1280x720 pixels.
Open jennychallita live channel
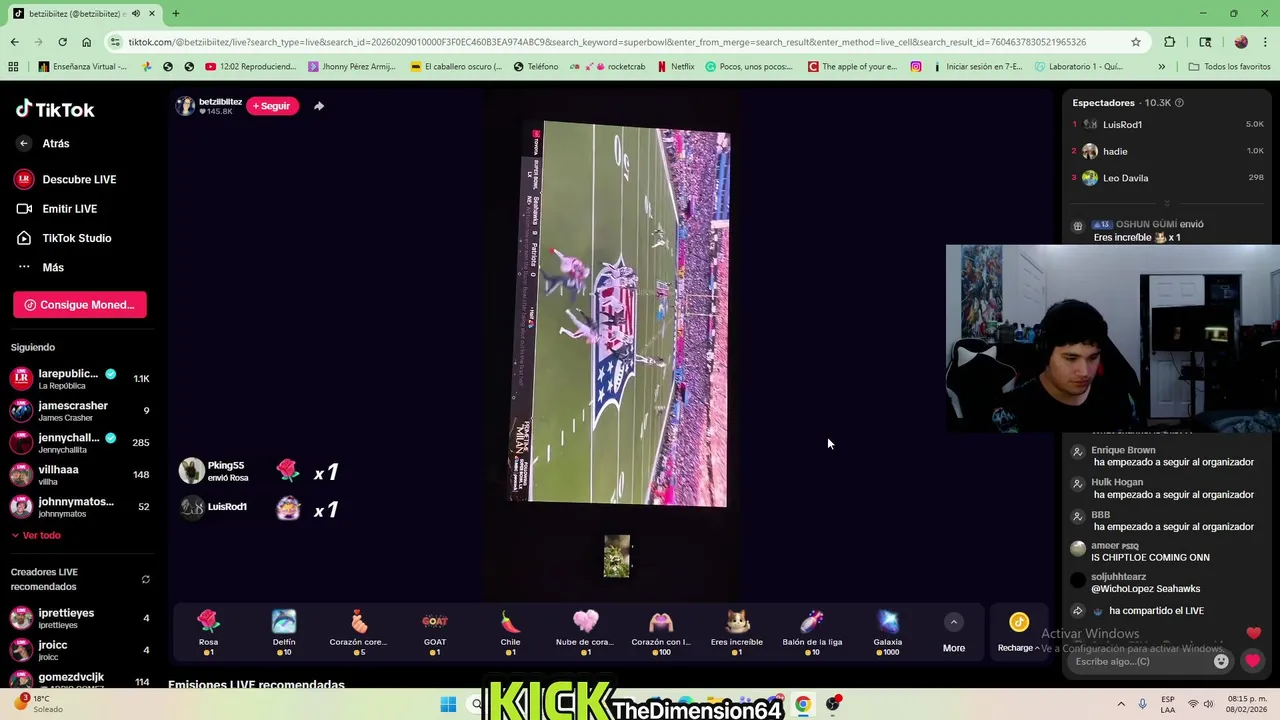80,443
